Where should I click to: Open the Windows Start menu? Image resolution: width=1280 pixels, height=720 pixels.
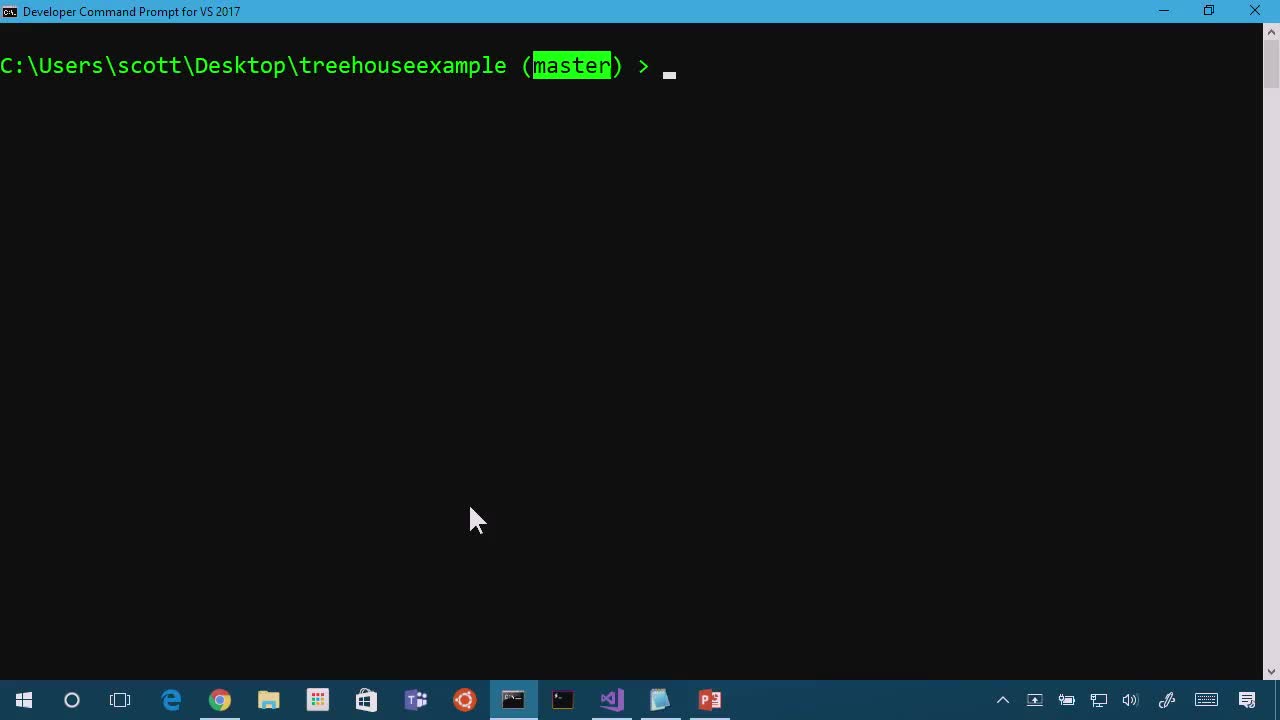coord(24,700)
